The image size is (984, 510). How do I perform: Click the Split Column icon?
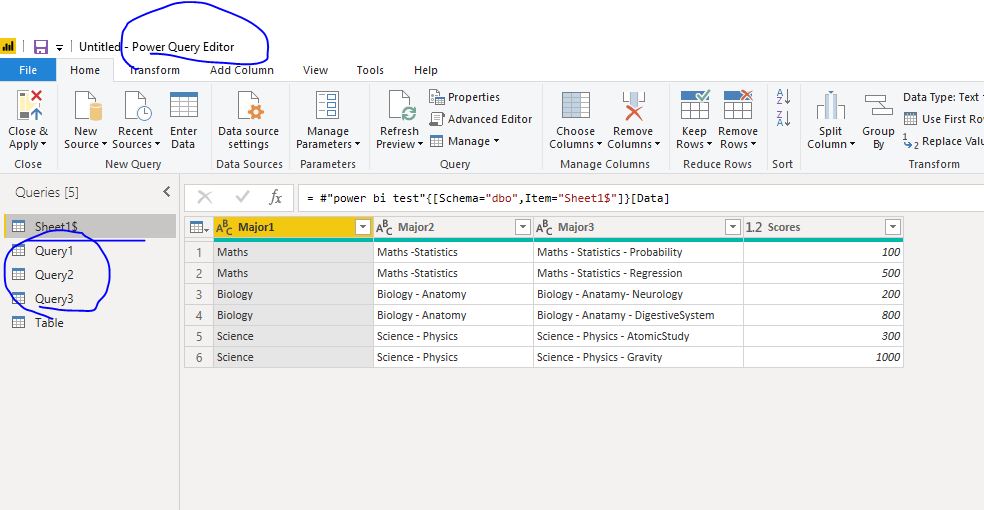830,105
